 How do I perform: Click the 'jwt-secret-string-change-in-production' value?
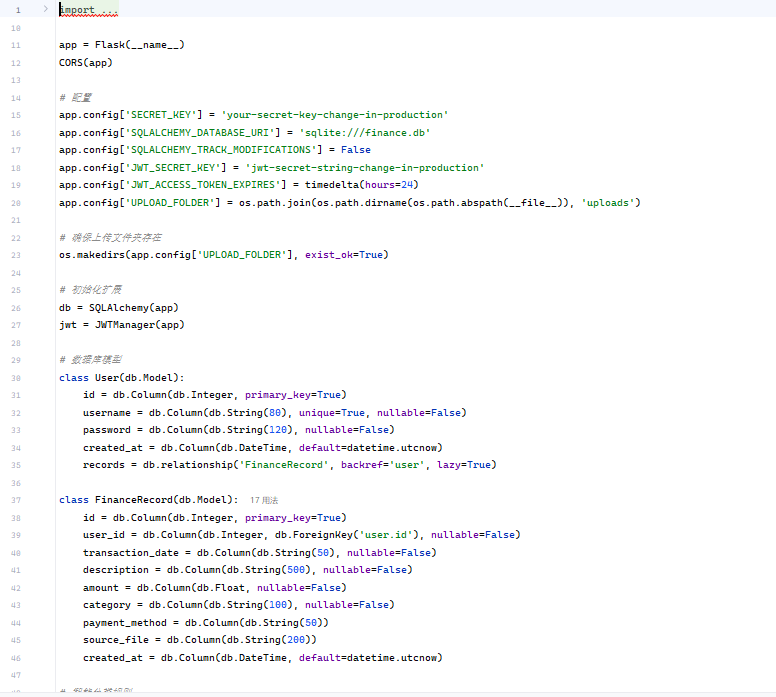point(365,168)
